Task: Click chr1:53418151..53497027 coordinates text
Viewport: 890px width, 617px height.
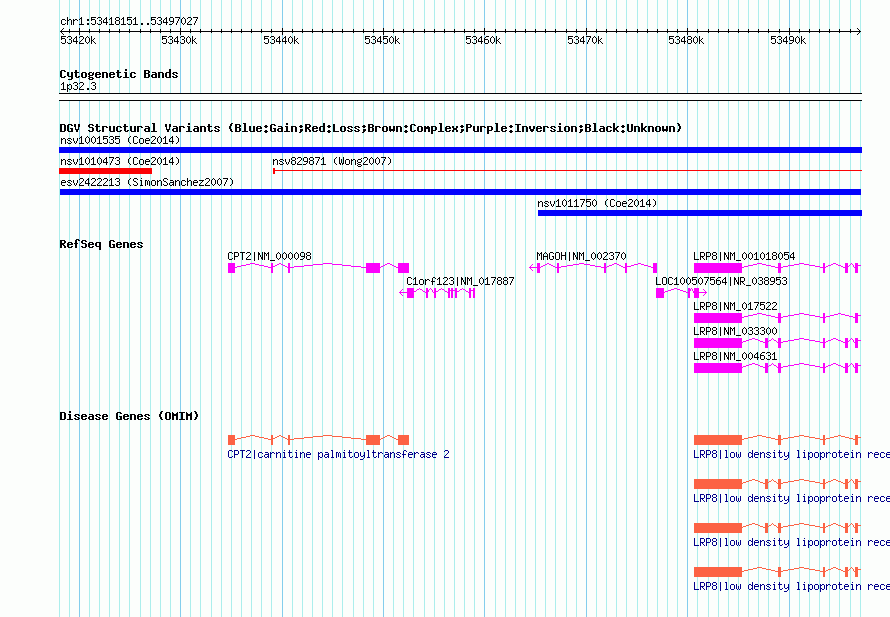Action: click(x=129, y=22)
